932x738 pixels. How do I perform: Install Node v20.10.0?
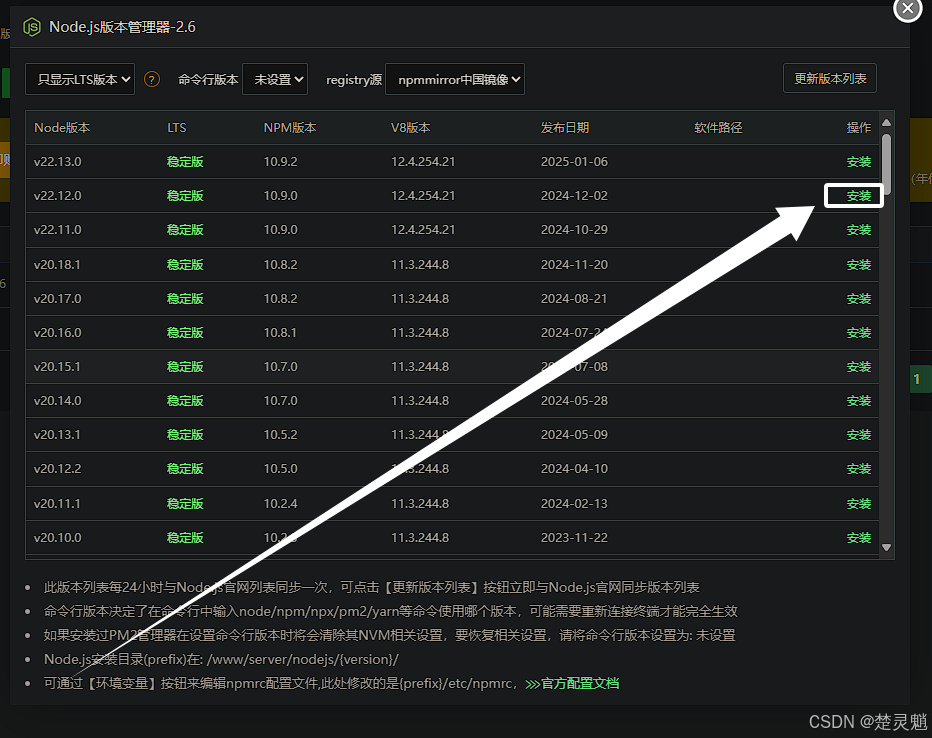[x=858, y=537]
